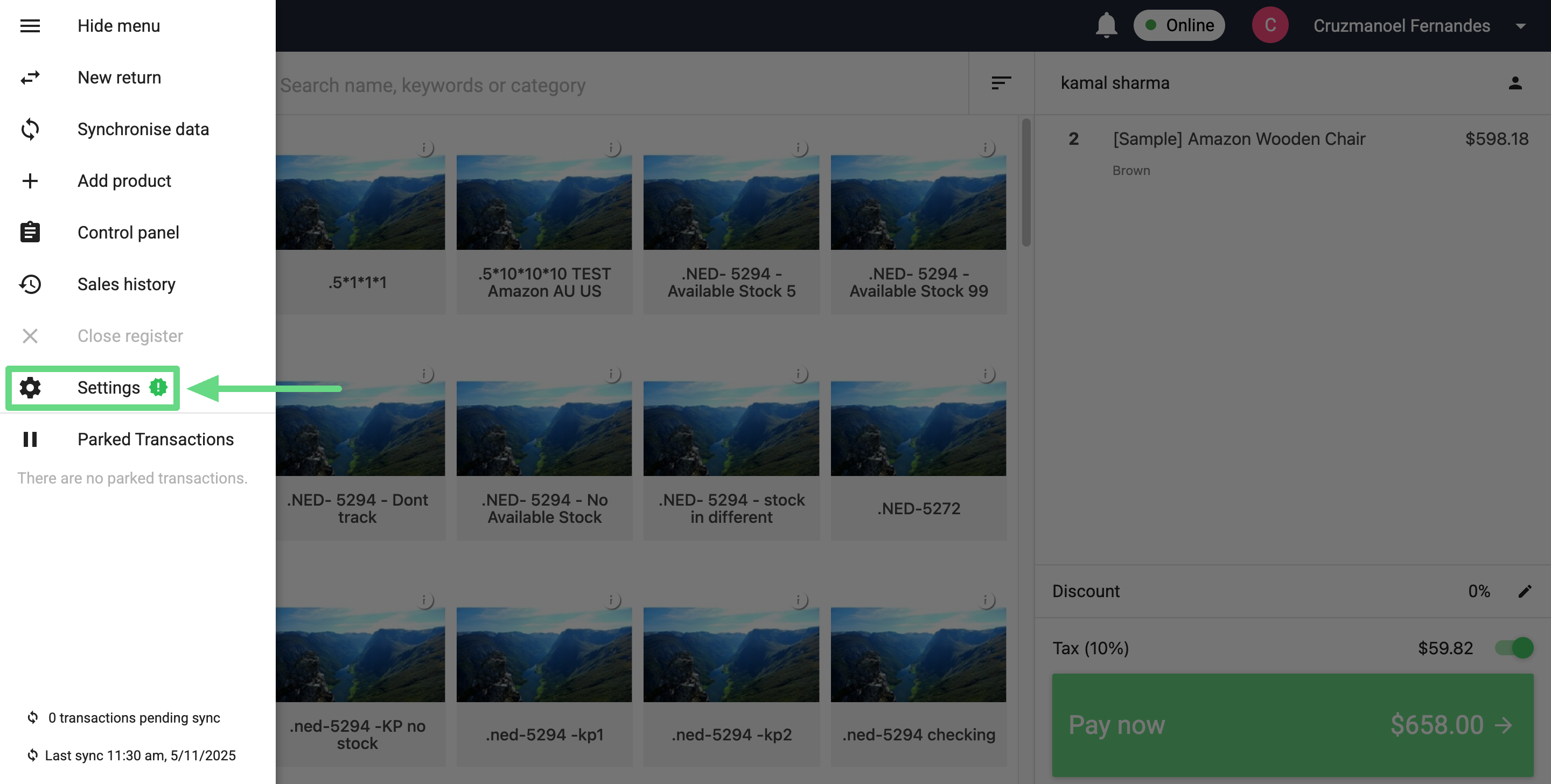Click the product list vertical scrollbar
Image resolution: width=1551 pixels, height=784 pixels.
coord(1026,183)
